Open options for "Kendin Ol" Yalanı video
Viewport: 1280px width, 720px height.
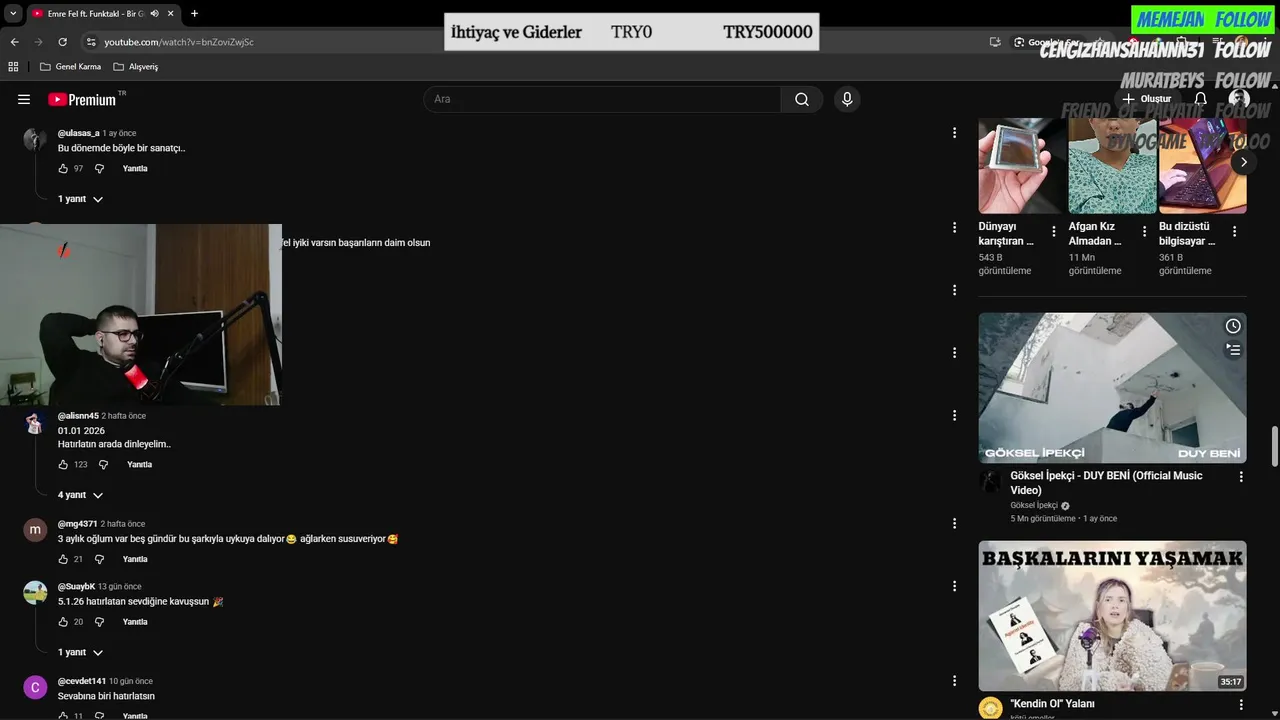coord(1241,705)
